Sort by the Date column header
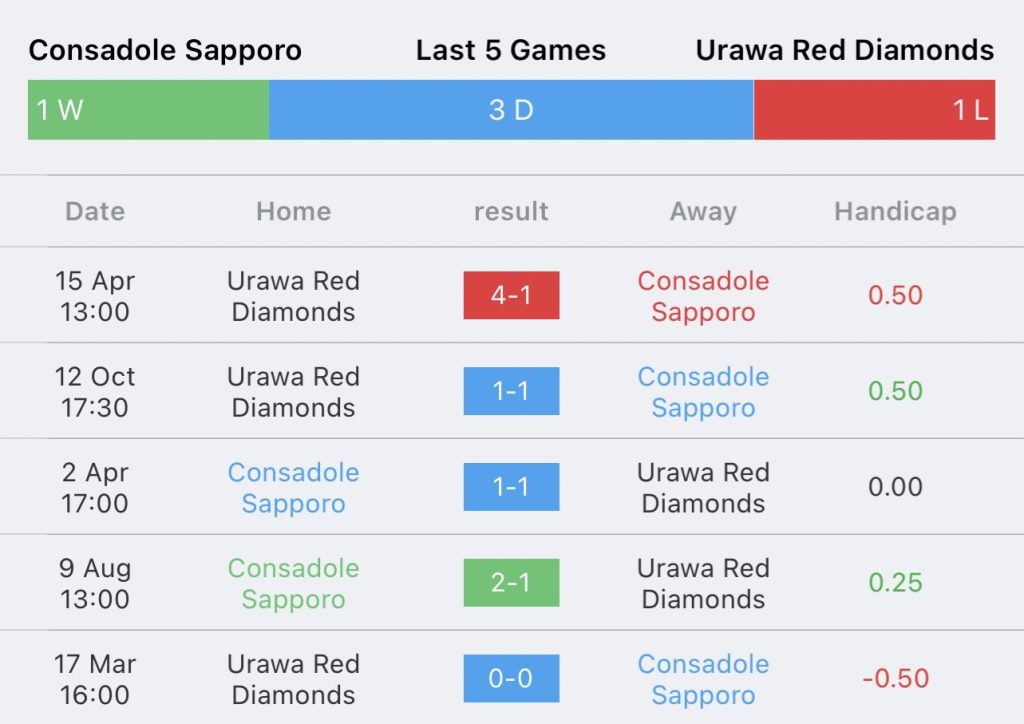Viewport: 1024px width, 724px height. pyautogui.click(x=95, y=212)
